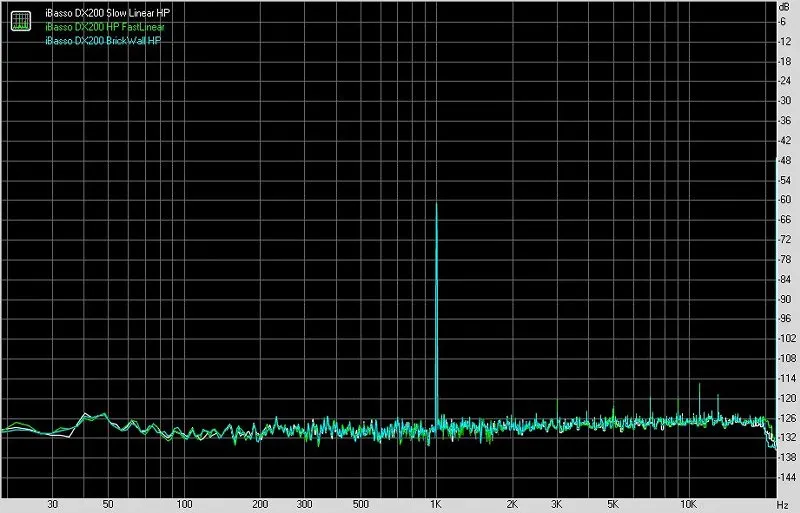Click the tip of the 1 kHz signal peak
The width and height of the screenshot is (800, 513).
click(436, 204)
